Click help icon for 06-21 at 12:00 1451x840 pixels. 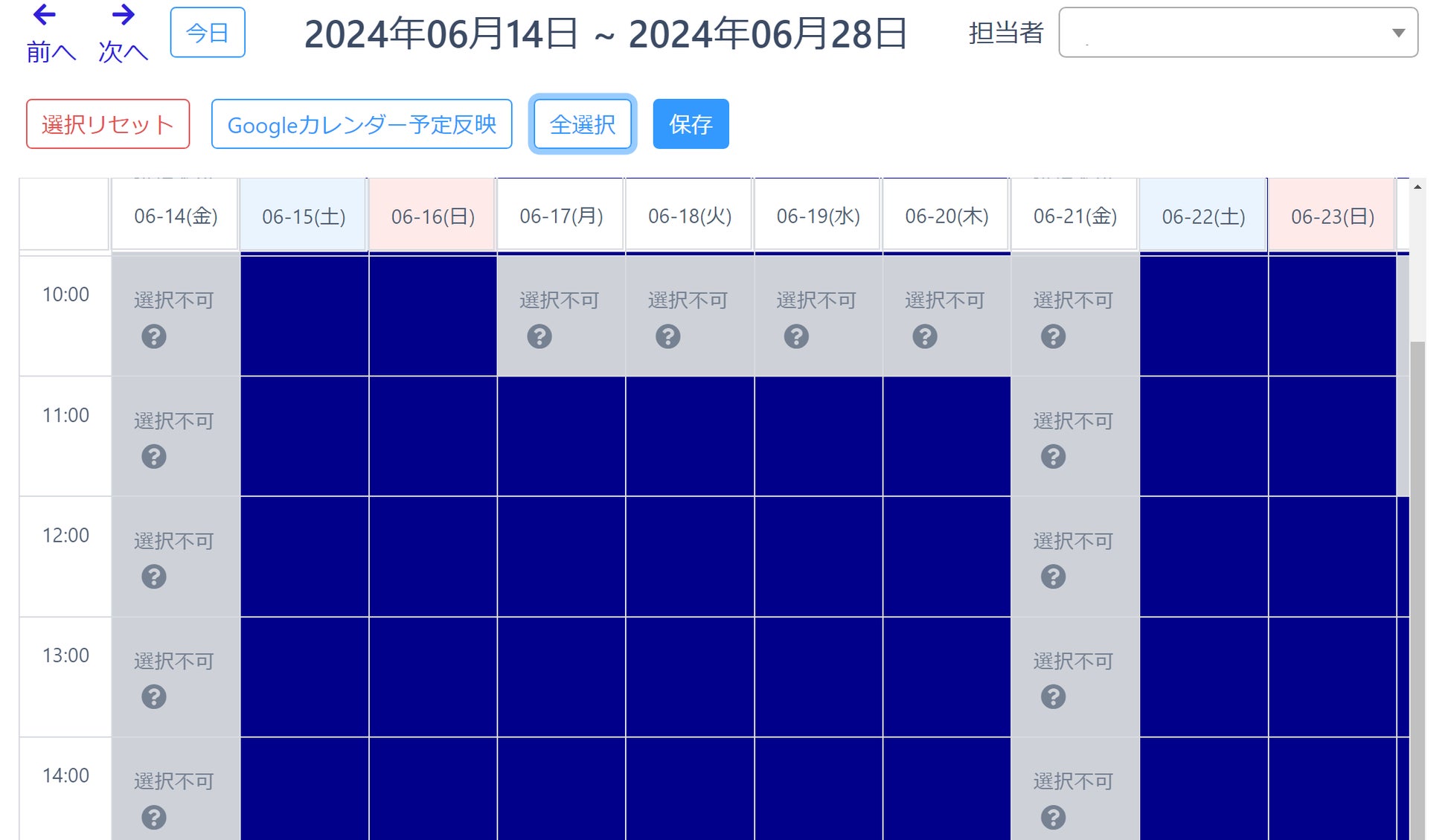1053,577
